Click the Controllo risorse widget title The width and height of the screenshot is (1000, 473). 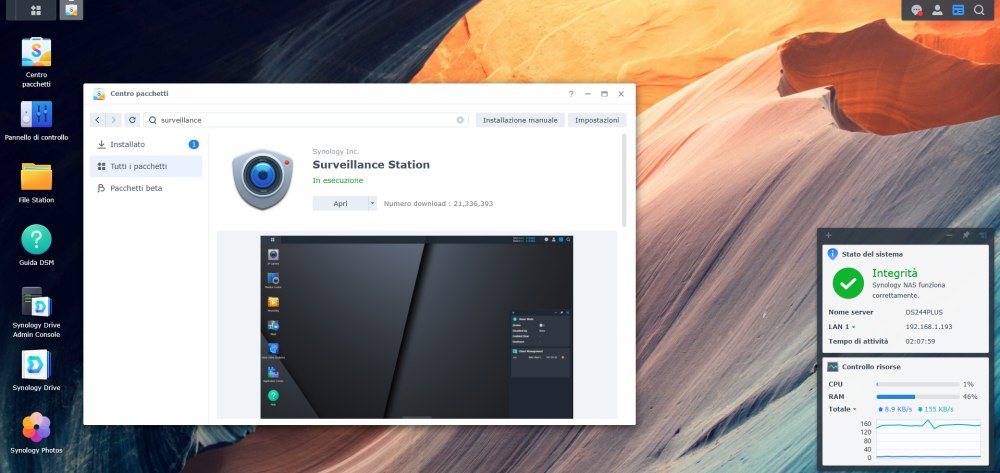tap(871, 367)
